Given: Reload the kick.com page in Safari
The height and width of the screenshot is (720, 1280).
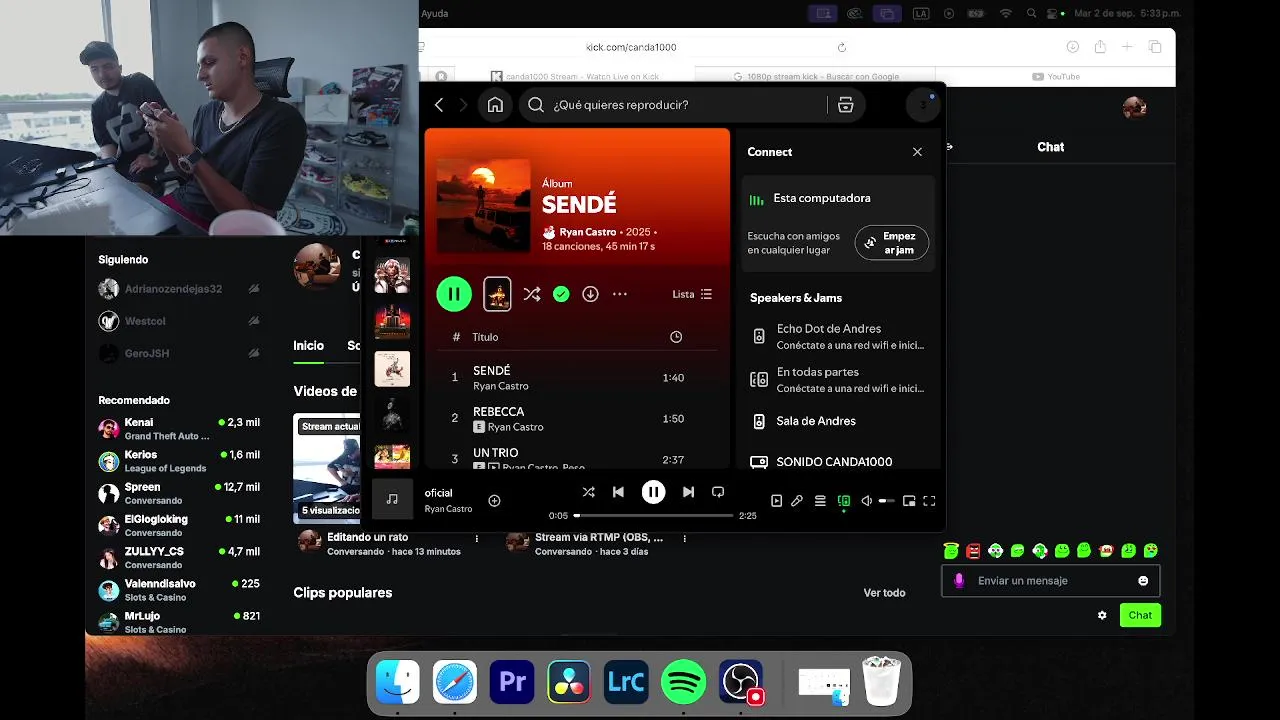Looking at the screenshot, I should pyautogui.click(x=842, y=47).
